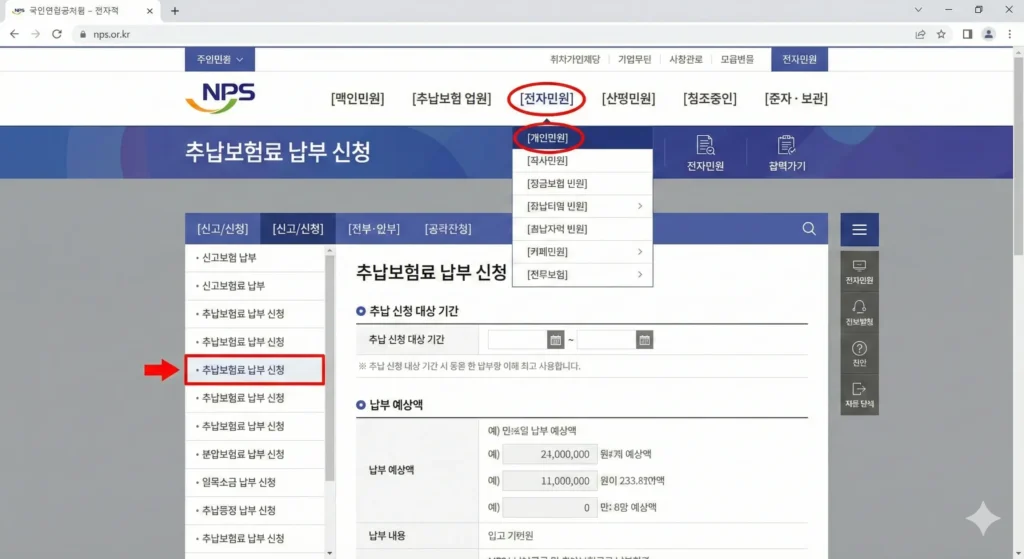Expand the 커페민원 submenu arrow

639,252
